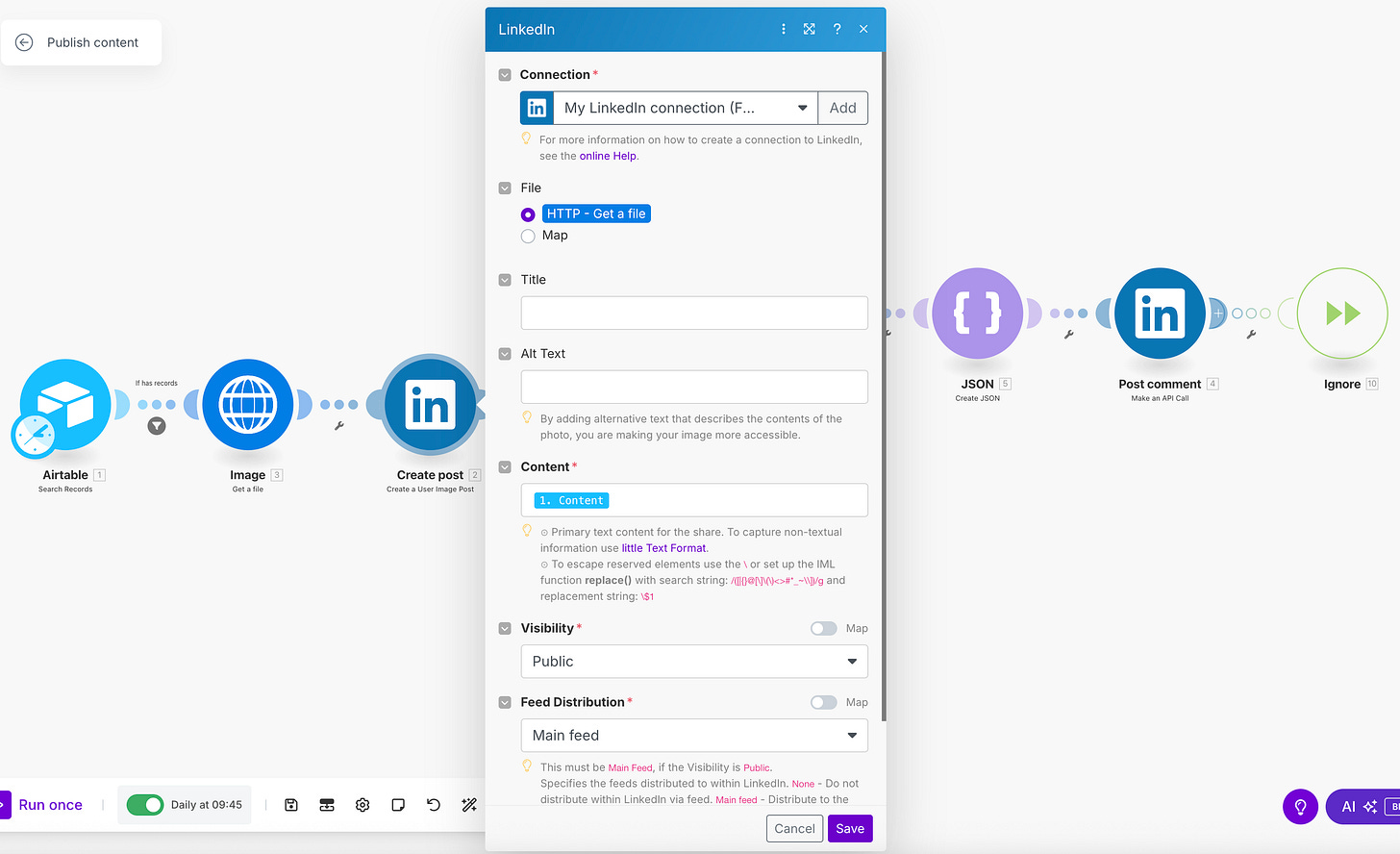Expand the LinkedIn panel to fullscreen
This screenshot has width=1400, height=854.
click(810, 29)
